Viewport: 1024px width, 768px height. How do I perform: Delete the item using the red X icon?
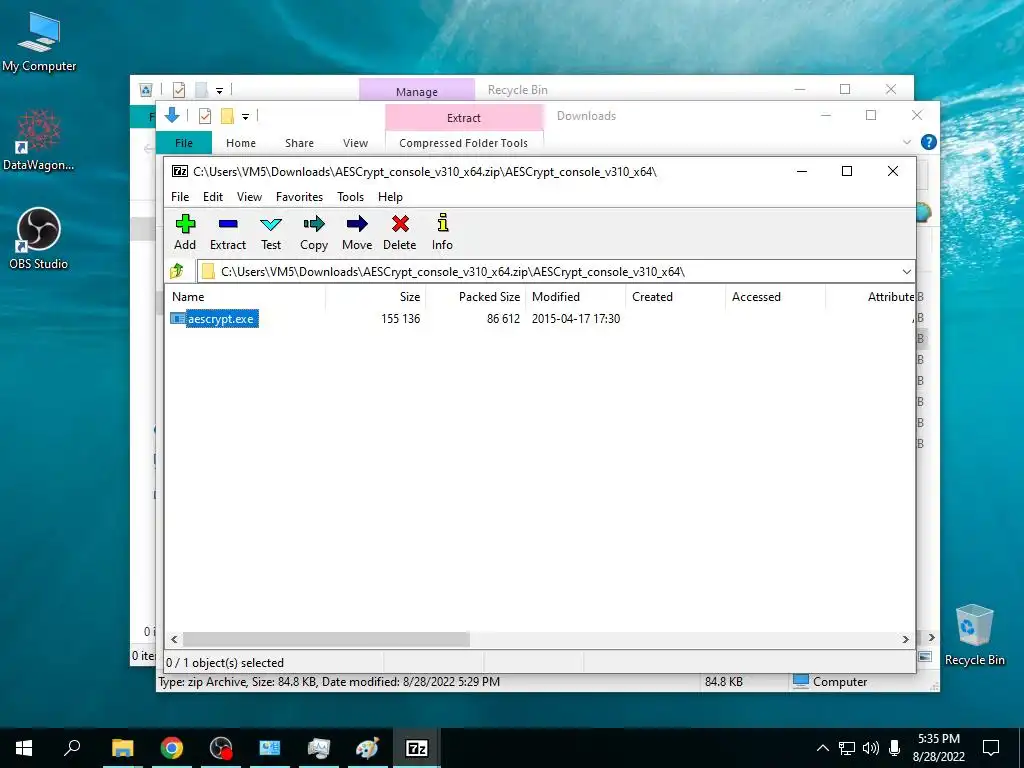tap(400, 232)
